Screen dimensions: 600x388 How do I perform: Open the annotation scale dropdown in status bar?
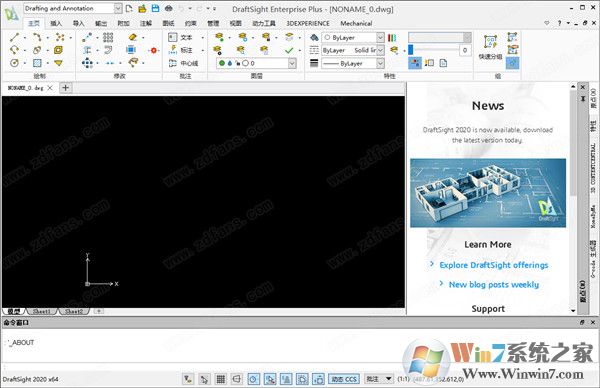379,379
